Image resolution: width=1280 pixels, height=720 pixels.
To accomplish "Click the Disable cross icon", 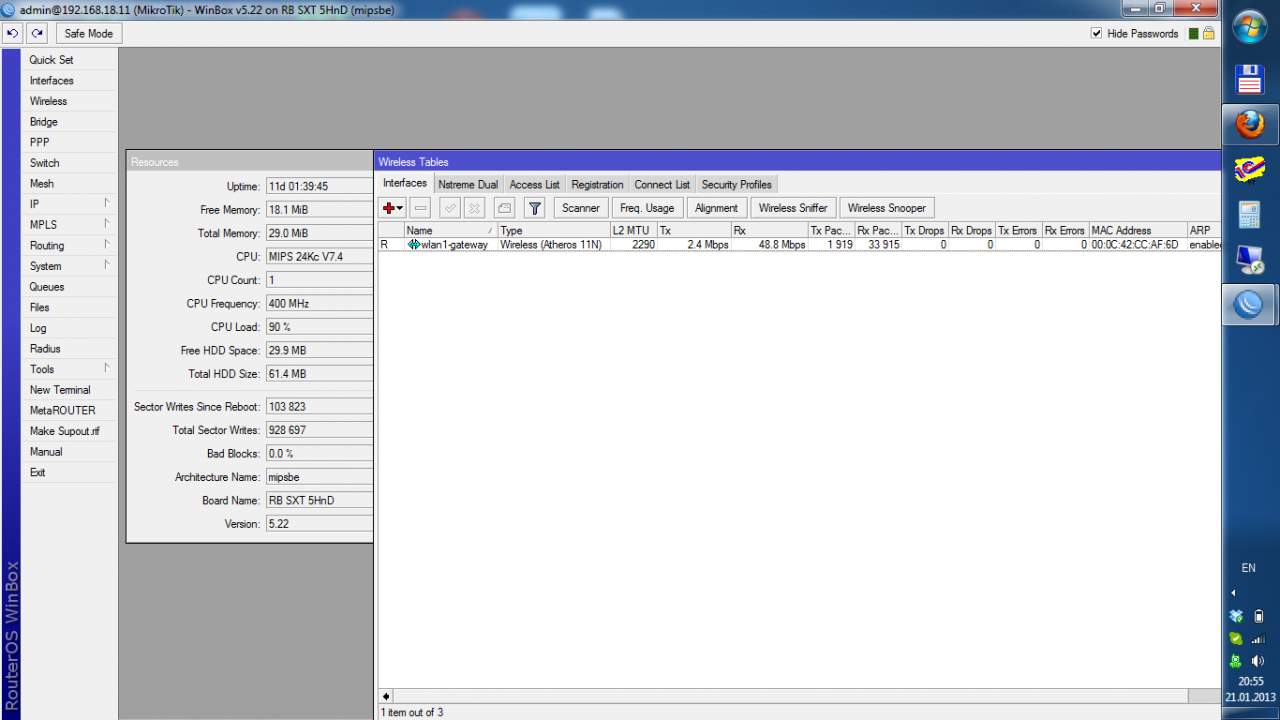I will point(475,208).
